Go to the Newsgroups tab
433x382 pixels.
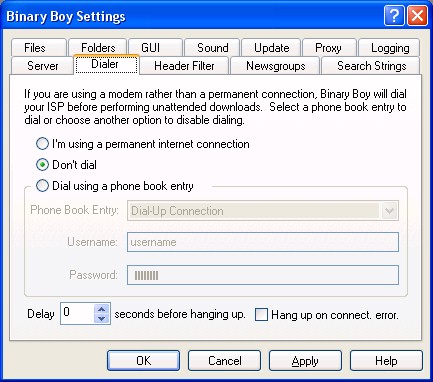[x=275, y=66]
